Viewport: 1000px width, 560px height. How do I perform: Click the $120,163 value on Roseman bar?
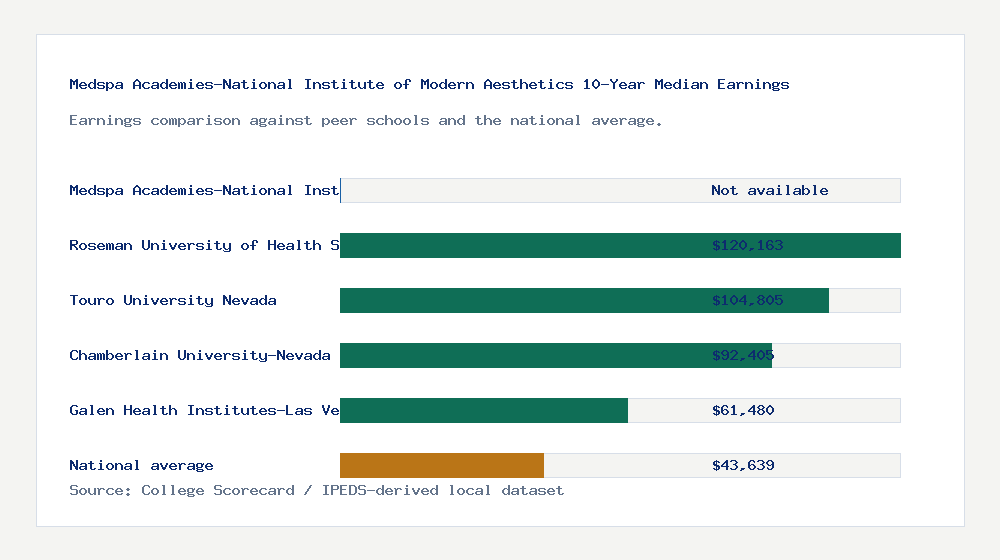click(x=747, y=246)
